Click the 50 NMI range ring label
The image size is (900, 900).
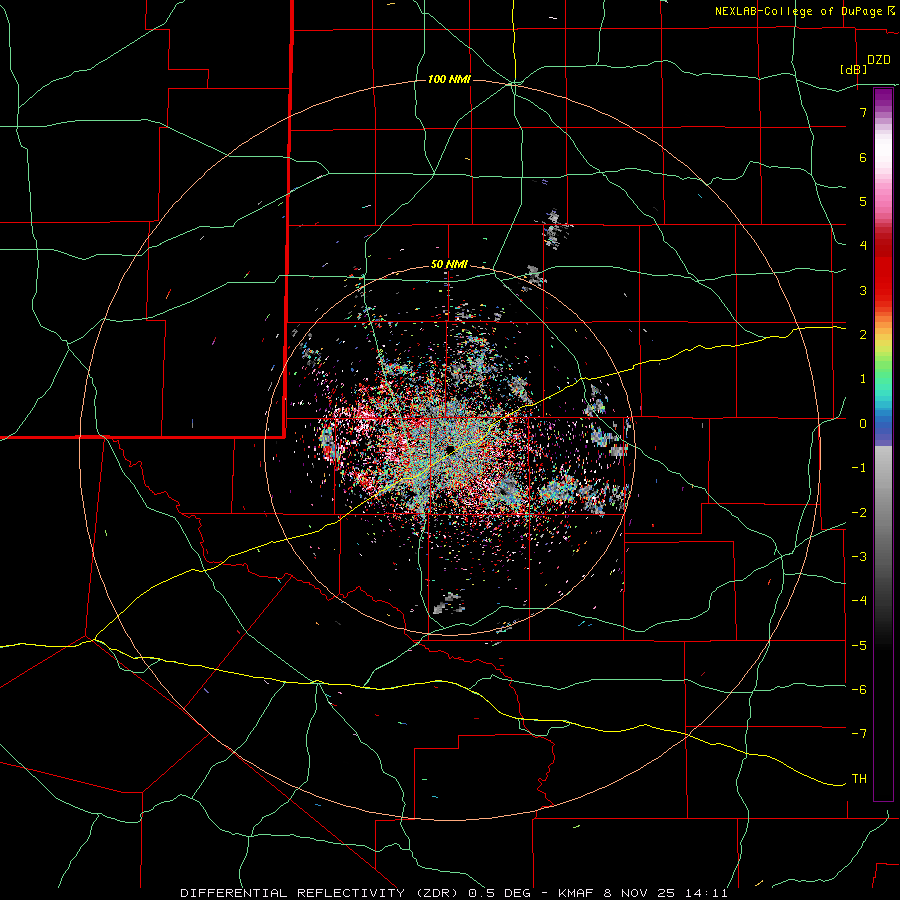pos(449,264)
